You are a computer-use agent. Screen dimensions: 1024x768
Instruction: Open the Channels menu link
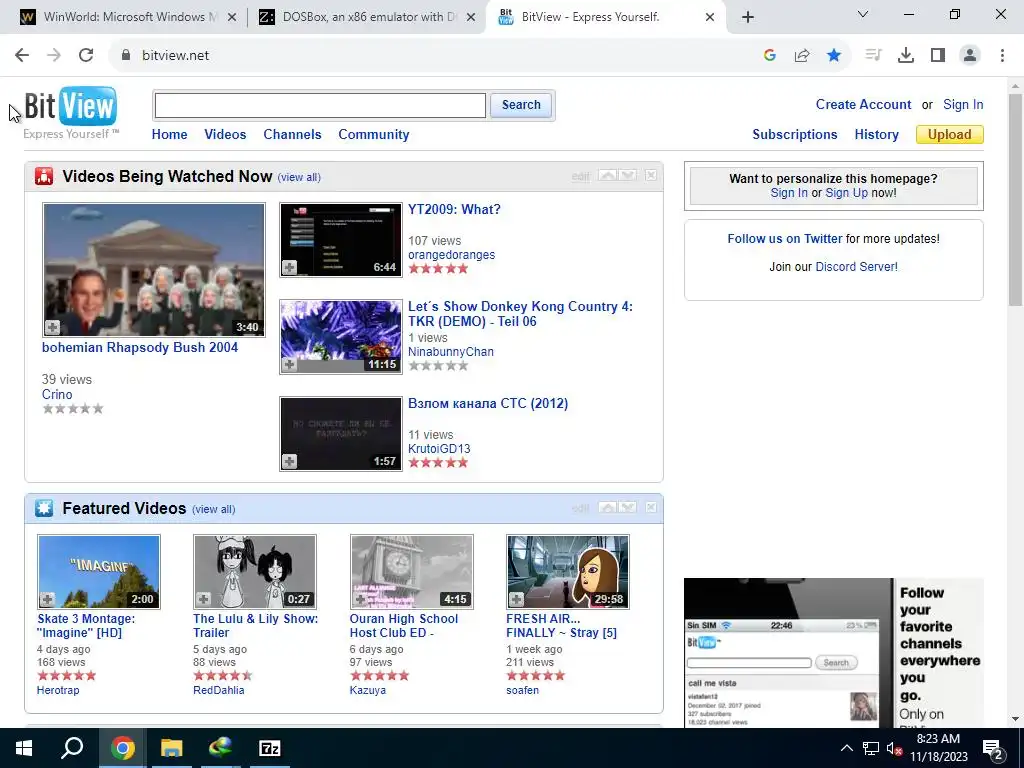(x=293, y=135)
